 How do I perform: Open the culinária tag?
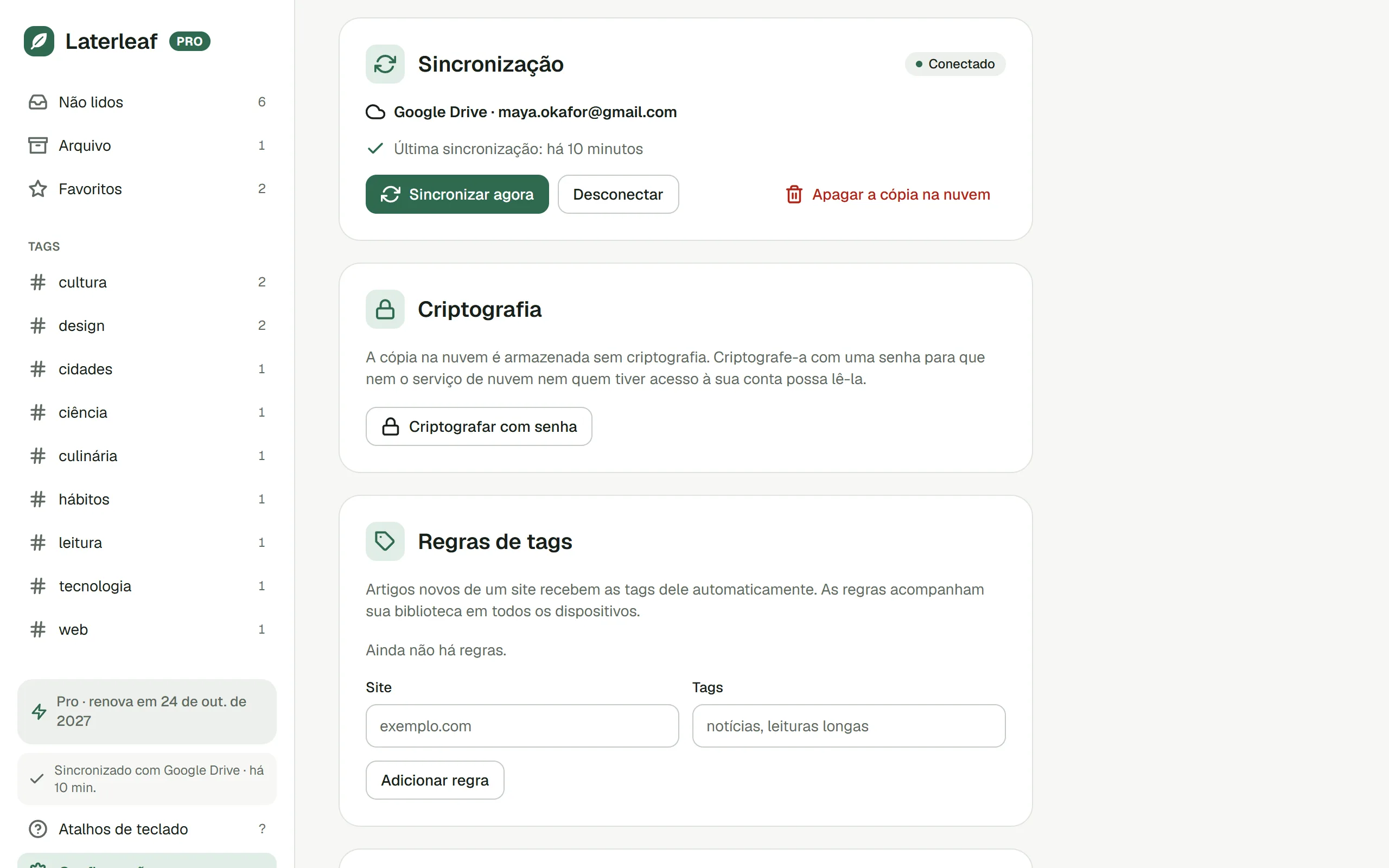pyautogui.click(x=147, y=456)
